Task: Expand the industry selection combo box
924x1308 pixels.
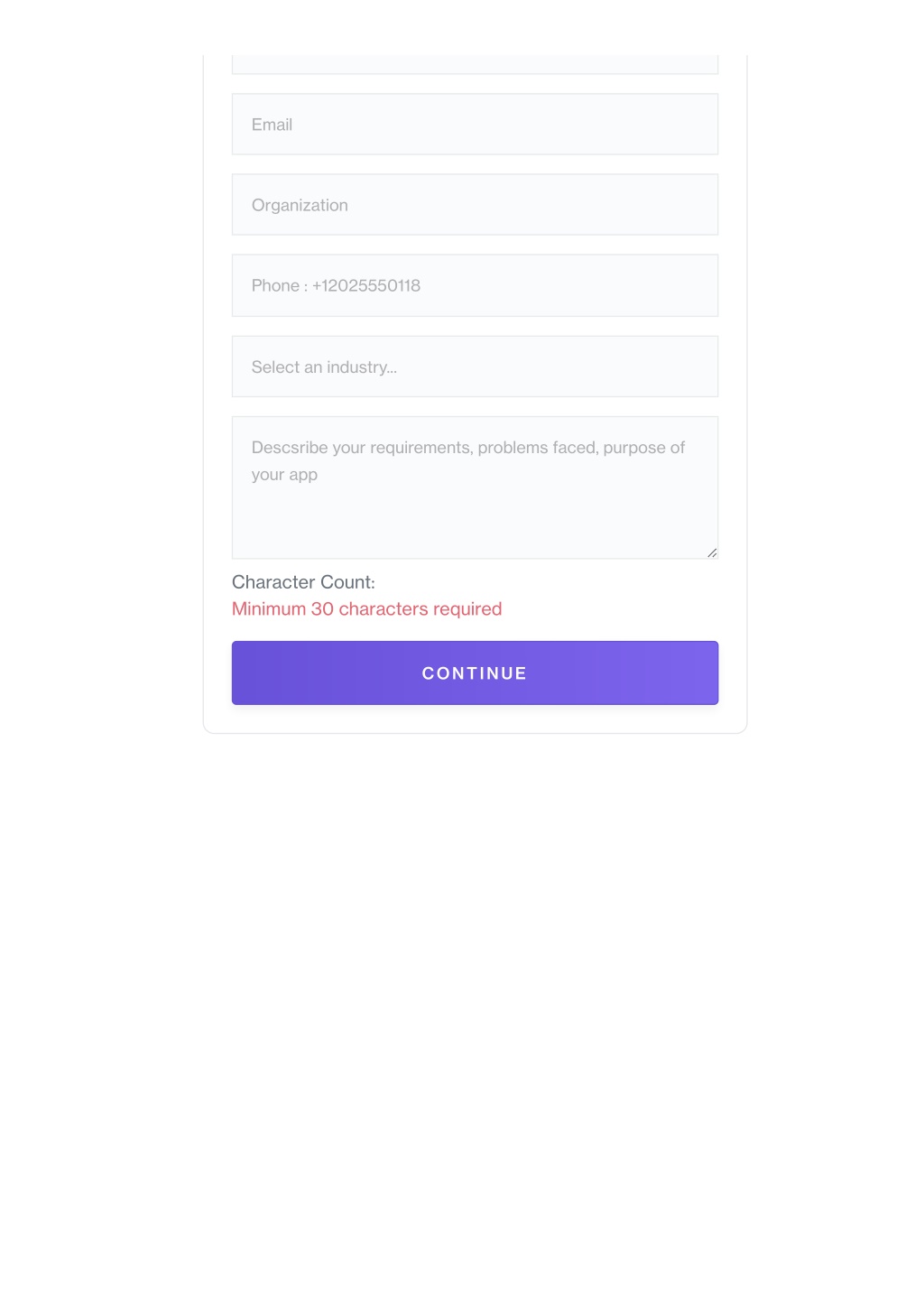Action: (475, 366)
